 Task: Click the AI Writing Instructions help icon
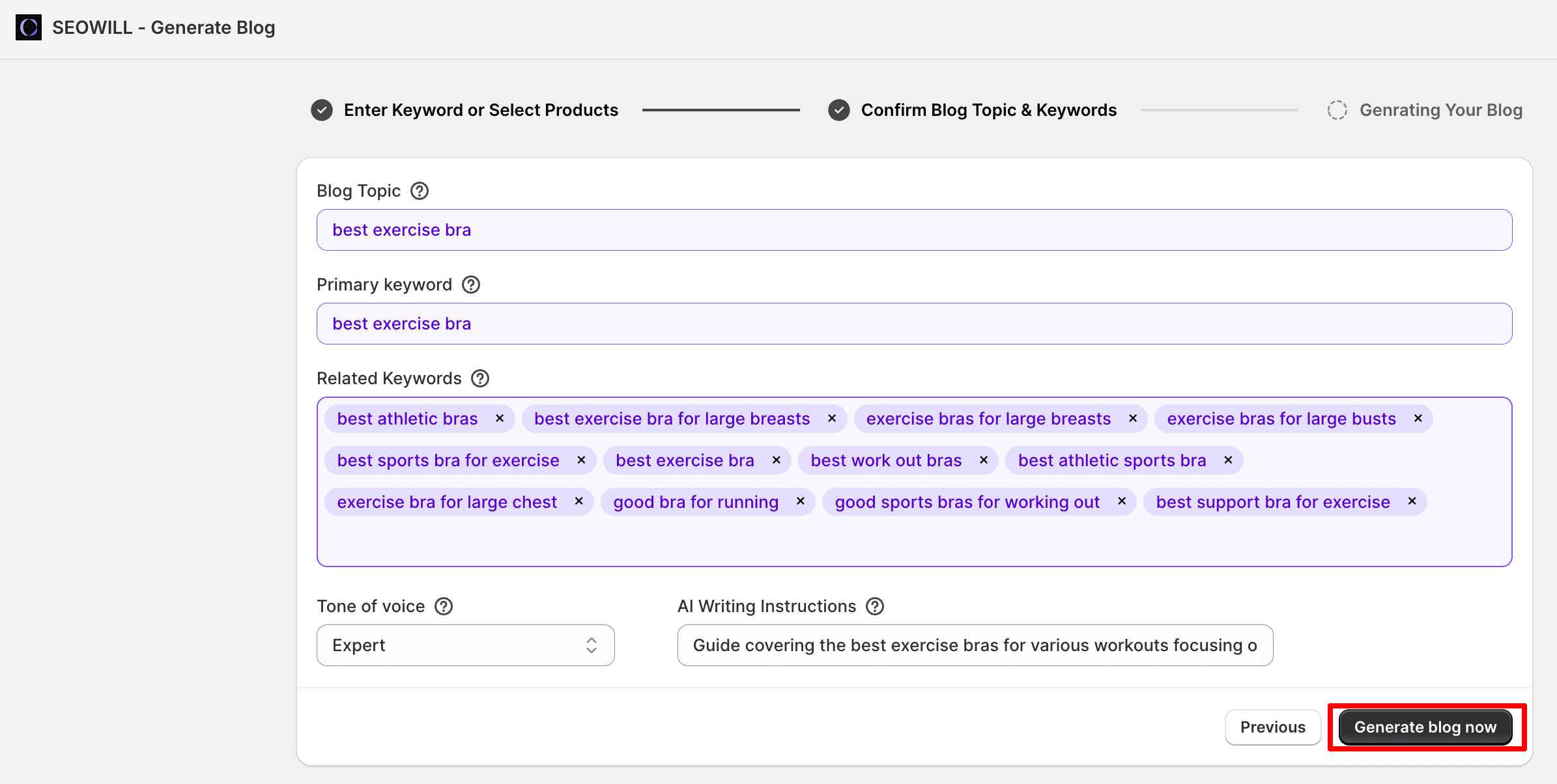coord(876,606)
